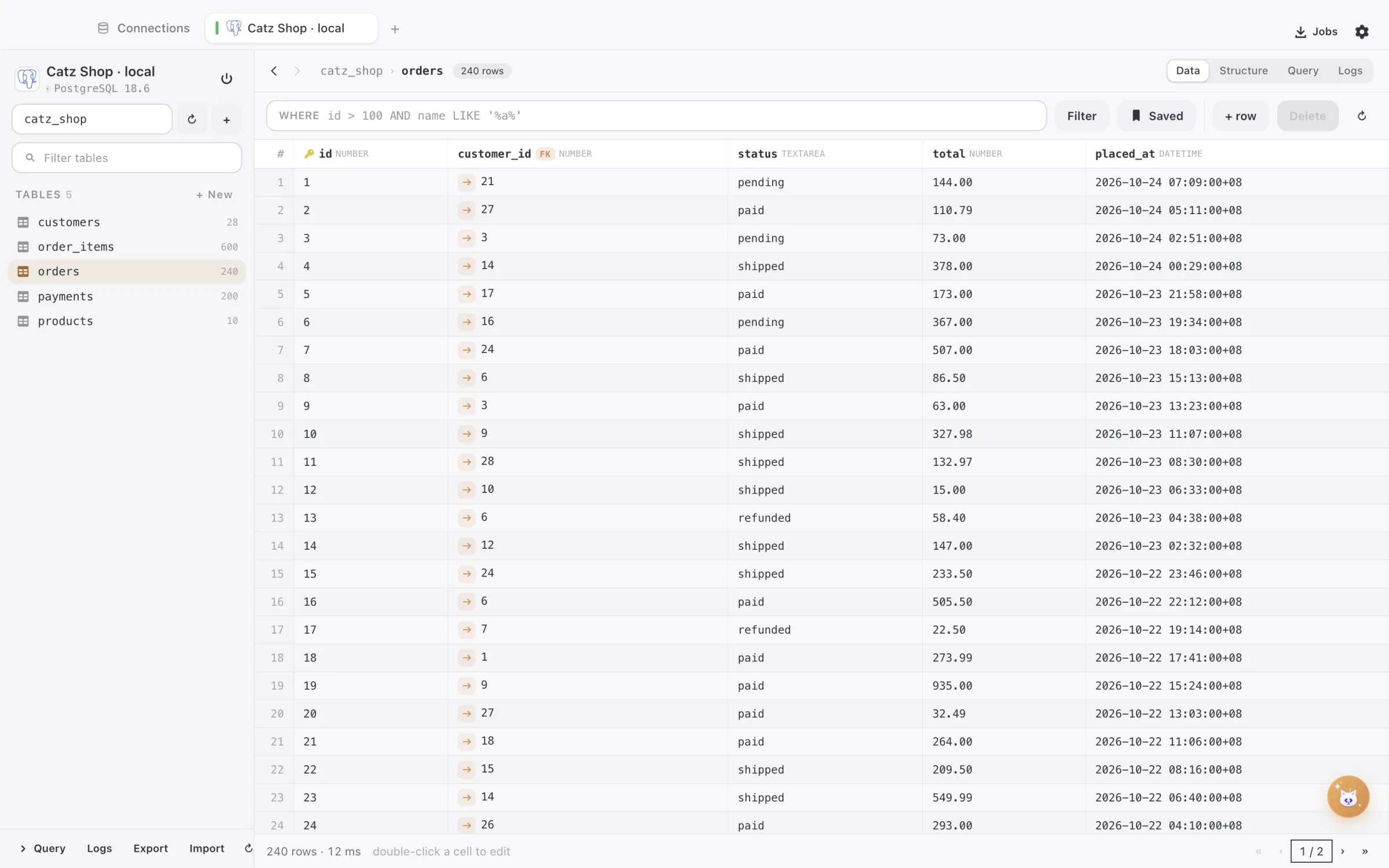
Task: Click the page number box 1 / 2
Action: pyautogui.click(x=1311, y=851)
